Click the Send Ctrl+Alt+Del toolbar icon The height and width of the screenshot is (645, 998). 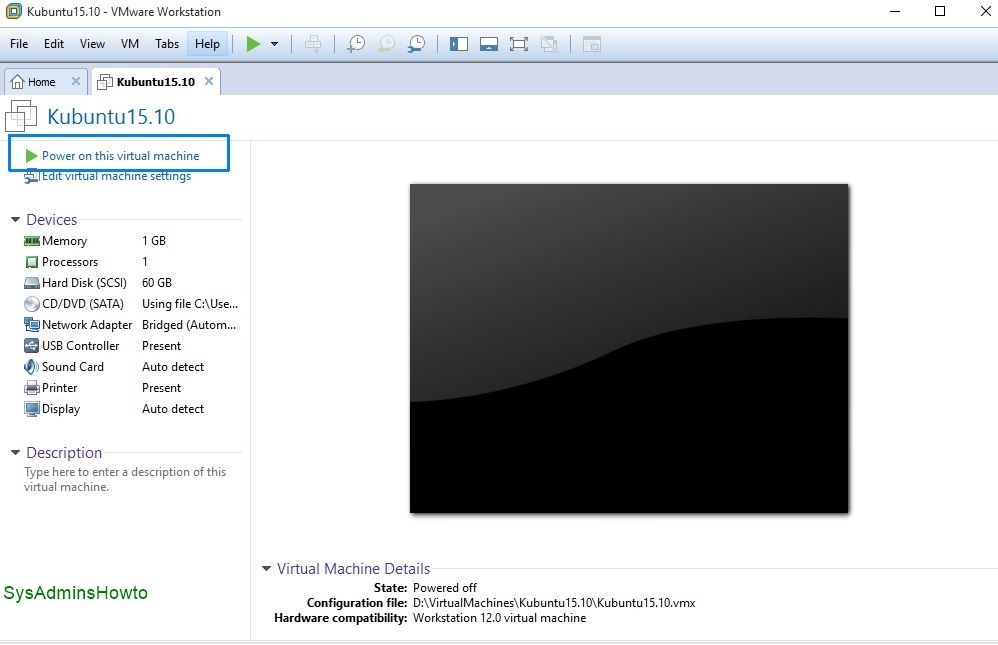click(x=313, y=44)
